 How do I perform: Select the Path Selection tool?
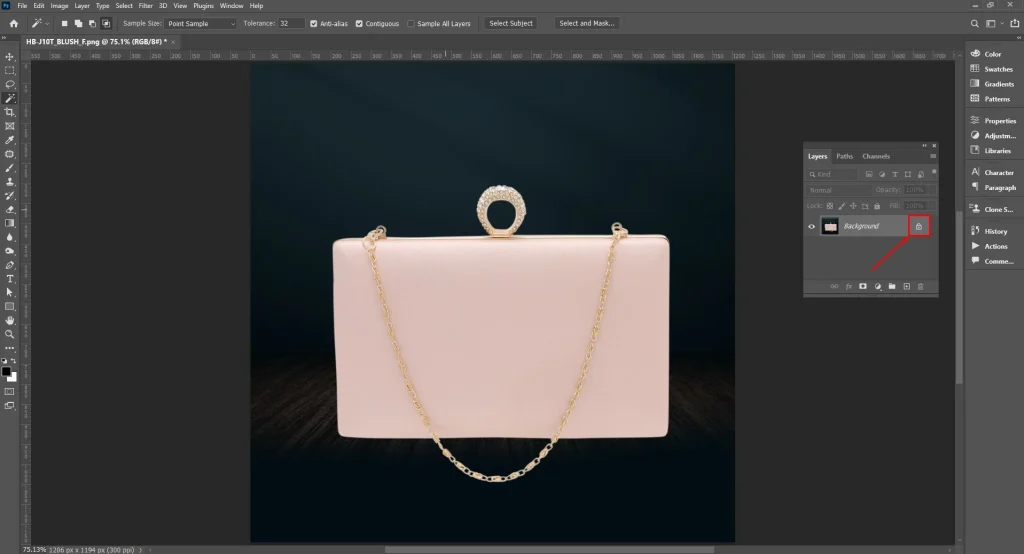coord(10,293)
